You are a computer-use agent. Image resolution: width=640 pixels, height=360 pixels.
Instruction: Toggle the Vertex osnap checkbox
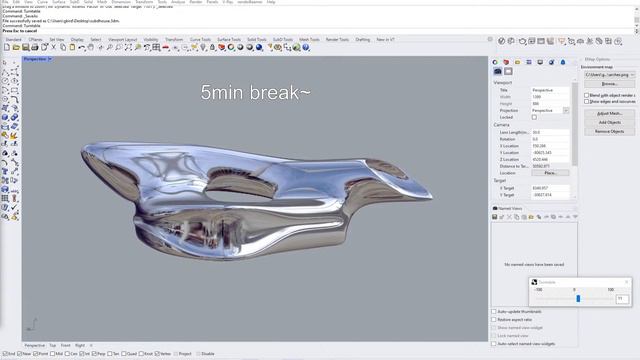click(x=157, y=354)
